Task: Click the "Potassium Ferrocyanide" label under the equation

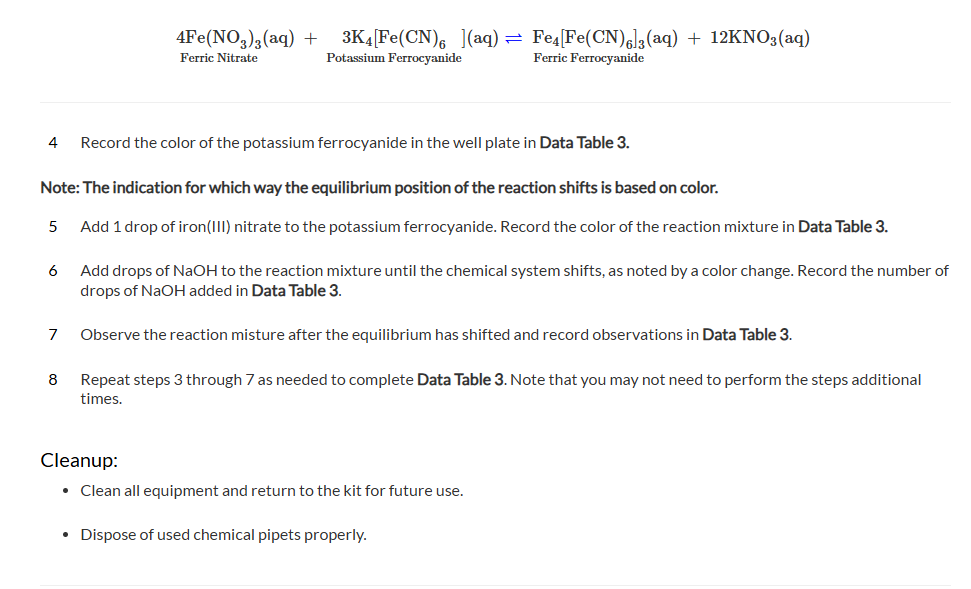Action: [x=394, y=58]
